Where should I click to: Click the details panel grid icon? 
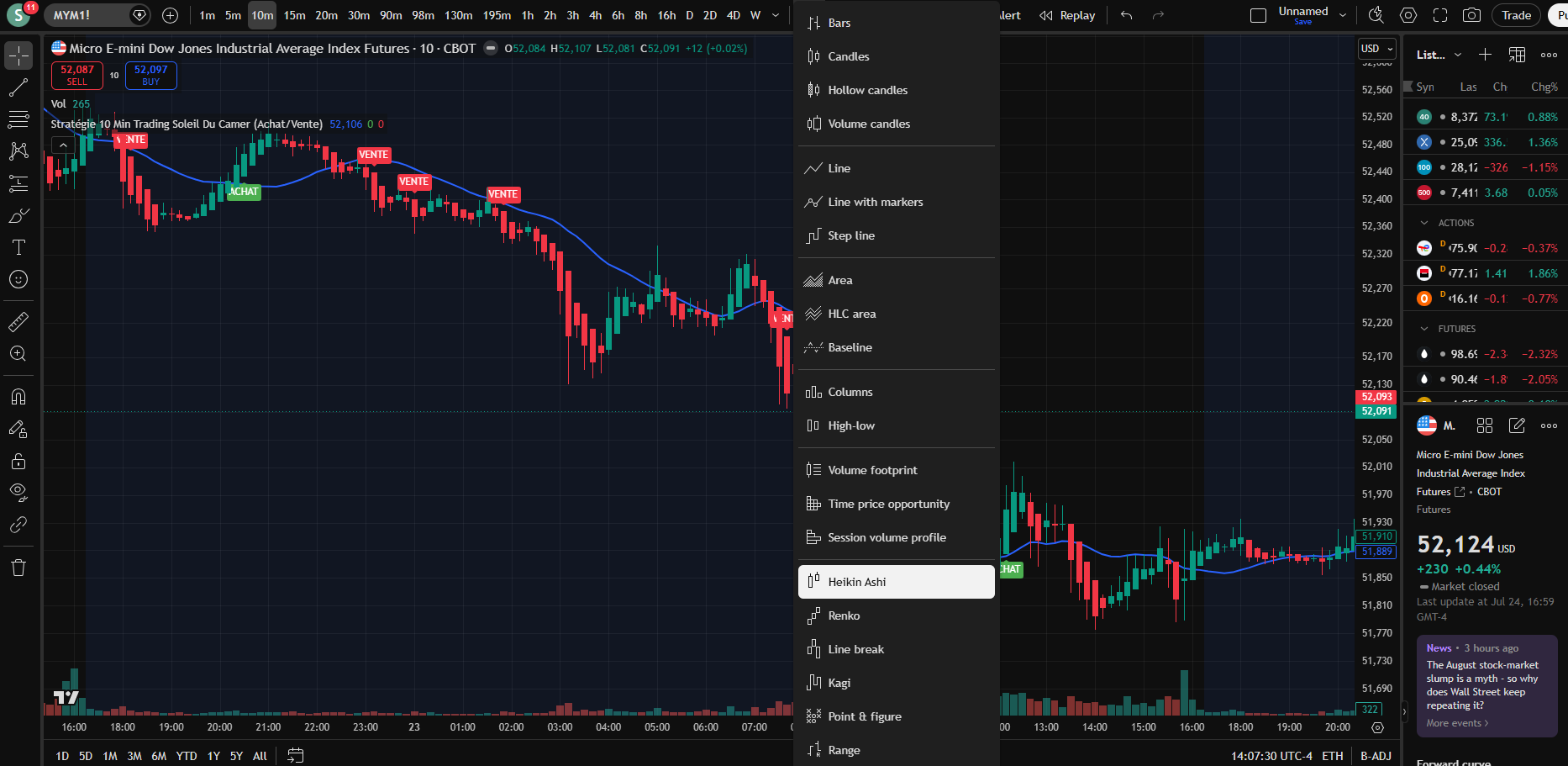pos(1485,425)
